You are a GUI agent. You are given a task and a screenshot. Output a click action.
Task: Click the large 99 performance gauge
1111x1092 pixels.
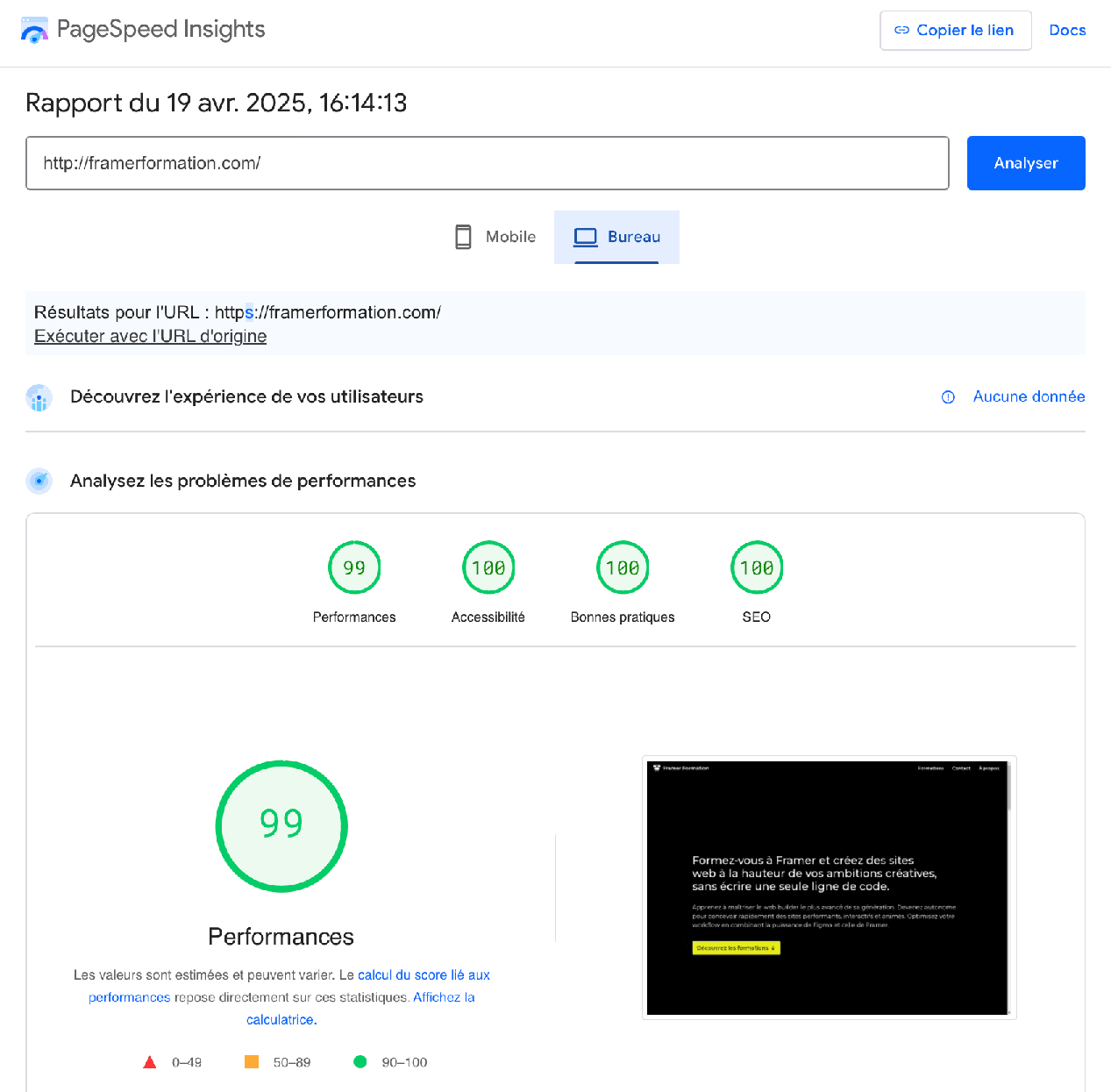[x=281, y=826]
